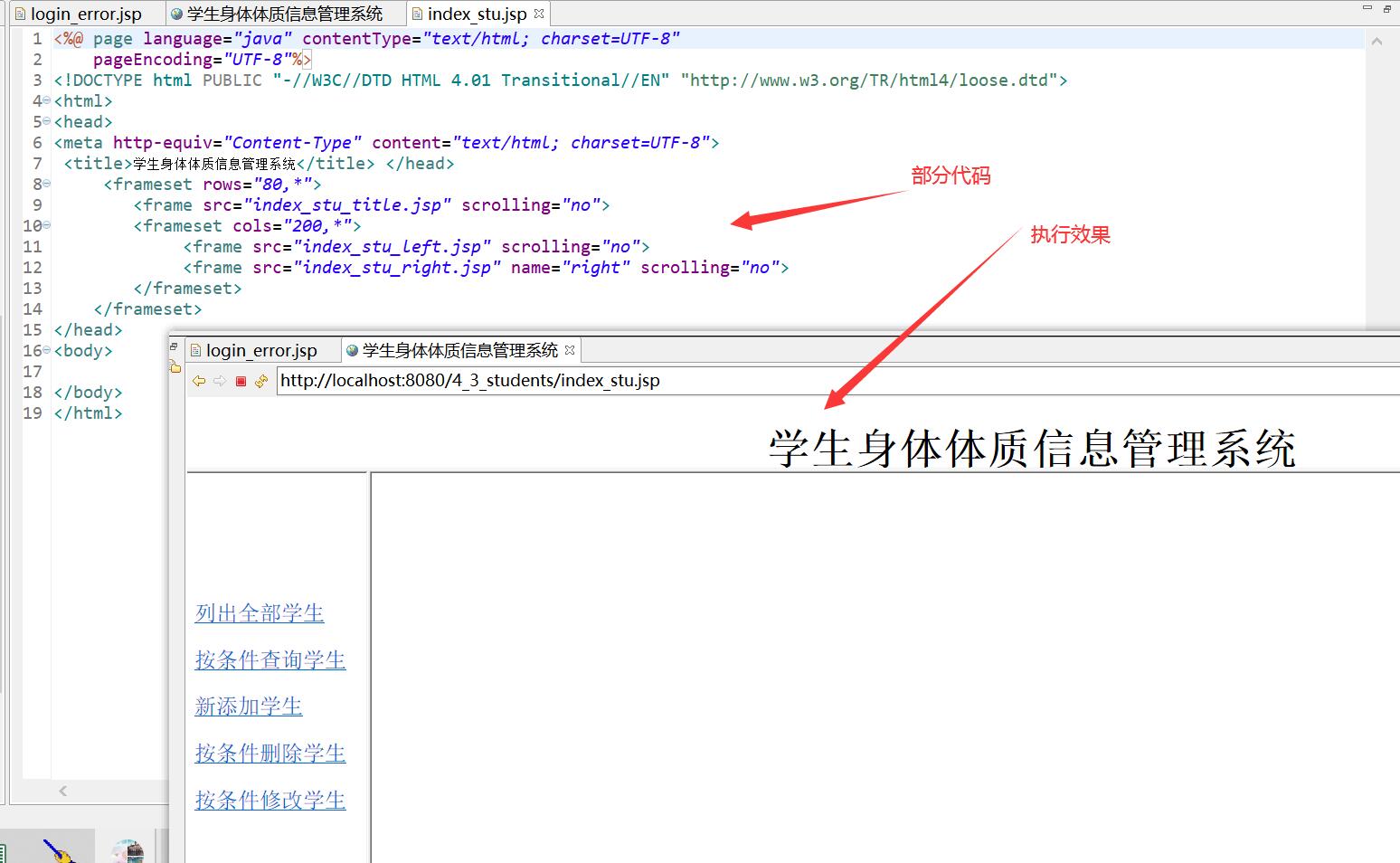The width and height of the screenshot is (1400, 863).
Task: Click the 新添加学生 link
Action: pyautogui.click(x=249, y=707)
